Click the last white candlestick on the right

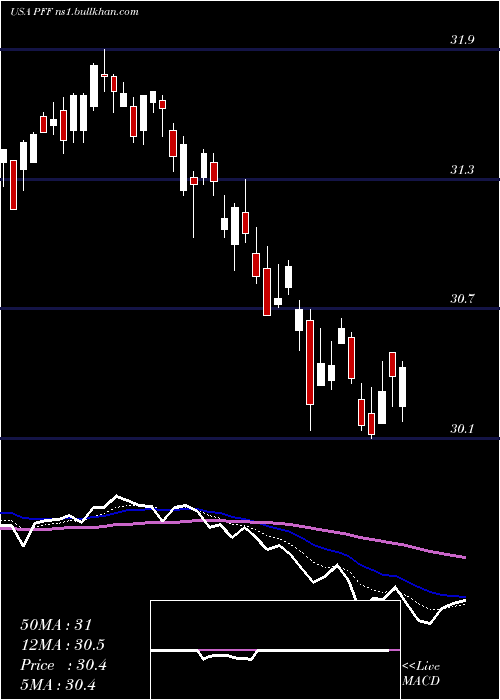(402, 387)
